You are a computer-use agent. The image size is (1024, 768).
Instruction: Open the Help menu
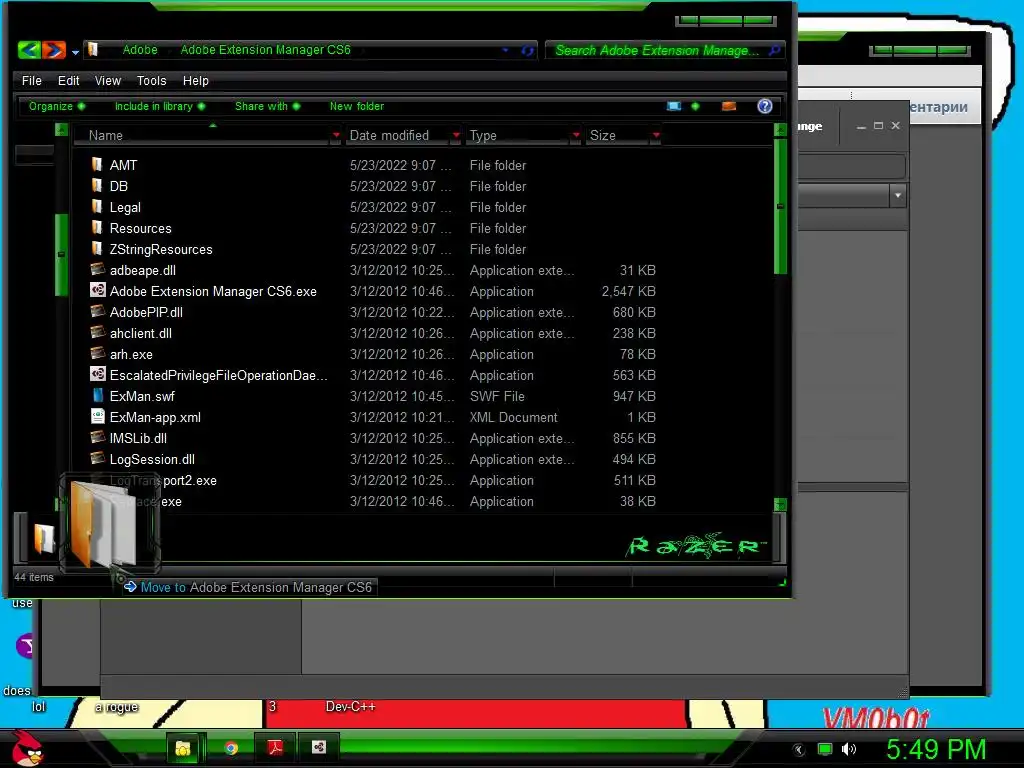195,80
